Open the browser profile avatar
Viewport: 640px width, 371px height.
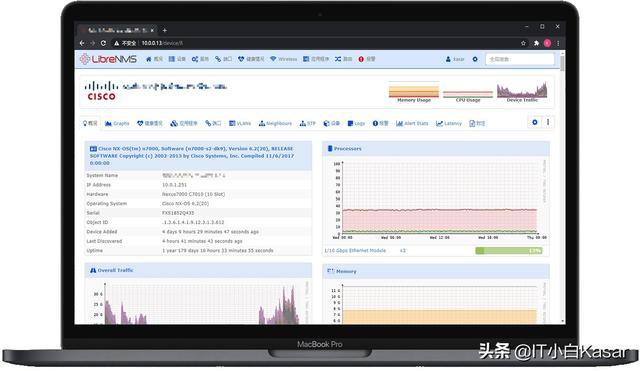(547, 43)
